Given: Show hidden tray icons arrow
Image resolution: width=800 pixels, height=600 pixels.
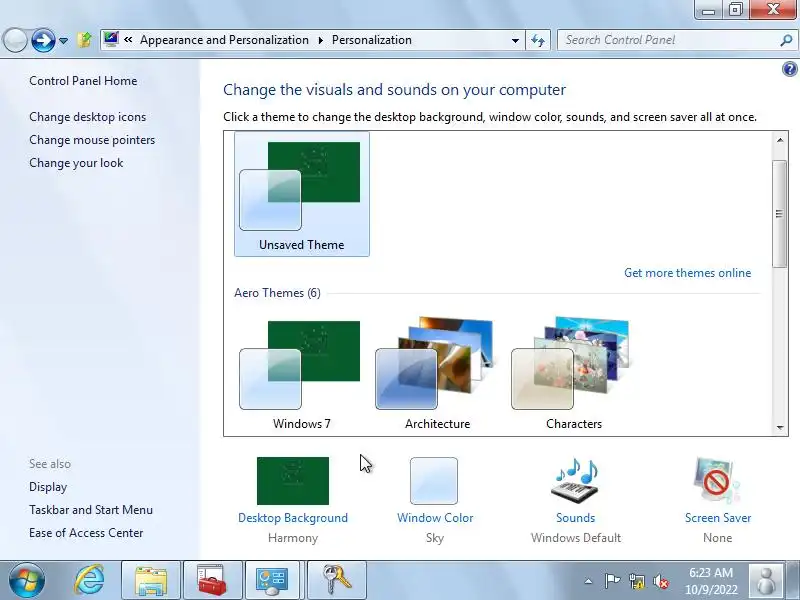Looking at the screenshot, I should pyautogui.click(x=588, y=581).
